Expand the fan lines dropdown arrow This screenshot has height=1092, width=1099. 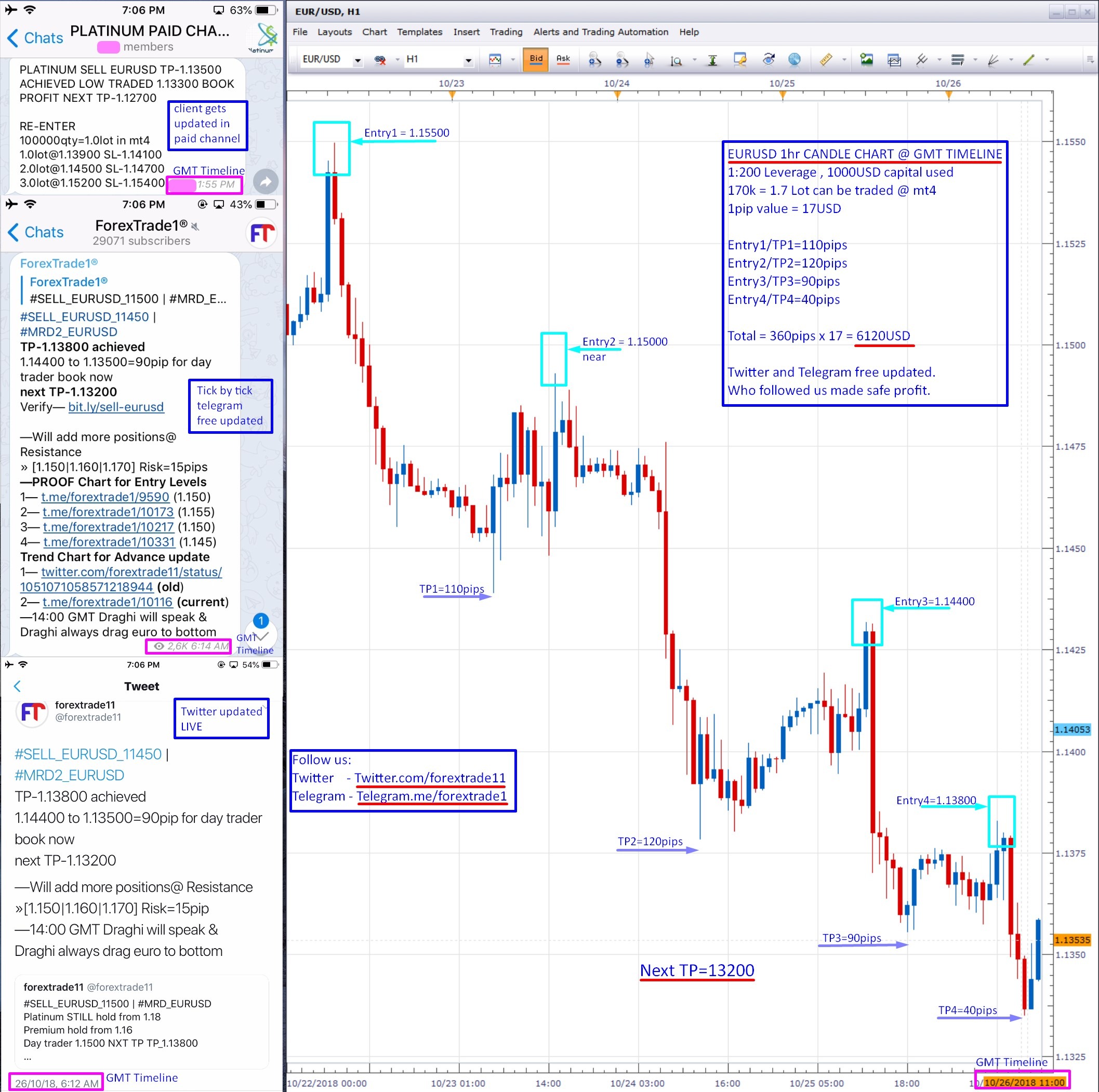(x=1011, y=60)
